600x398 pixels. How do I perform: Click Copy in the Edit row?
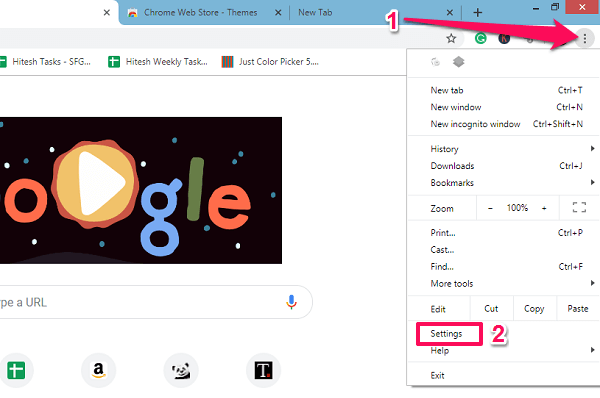pyautogui.click(x=534, y=308)
